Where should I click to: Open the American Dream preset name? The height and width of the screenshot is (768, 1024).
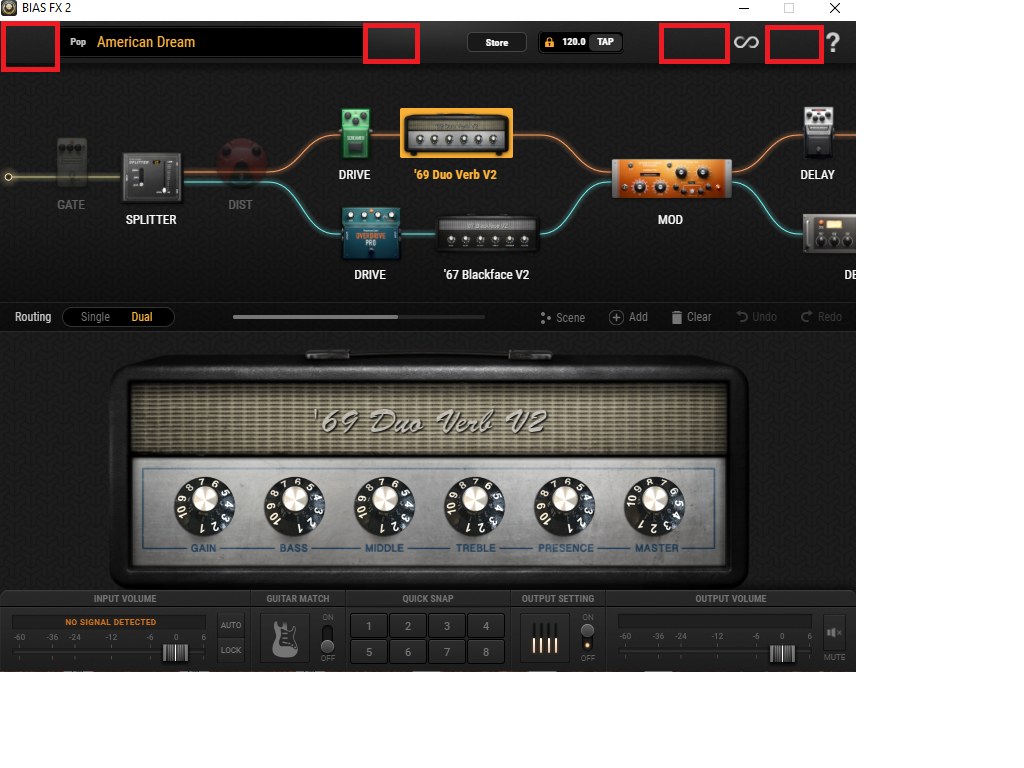pyautogui.click(x=146, y=42)
